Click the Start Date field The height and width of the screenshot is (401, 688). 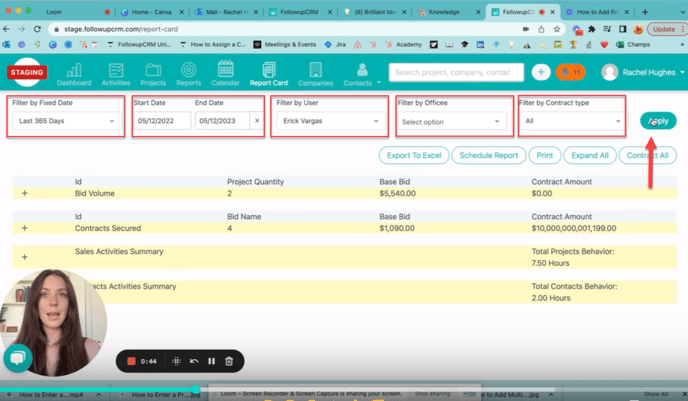pyautogui.click(x=162, y=121)
